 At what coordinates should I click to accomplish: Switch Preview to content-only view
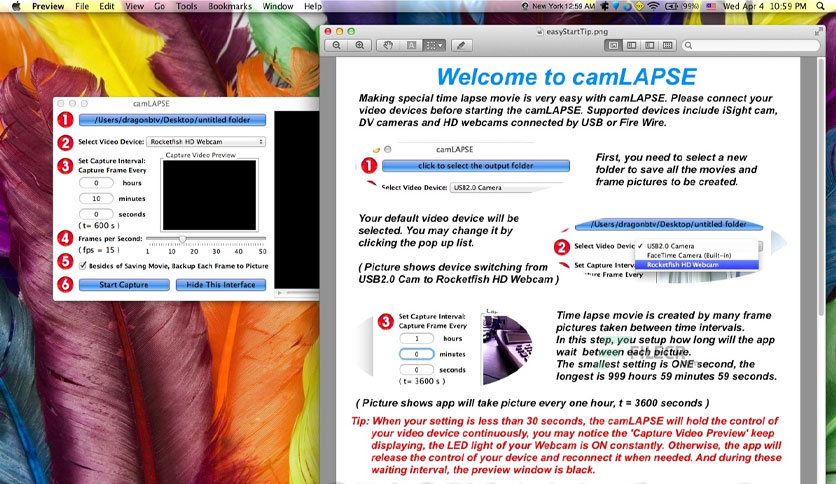pos(613,45)
